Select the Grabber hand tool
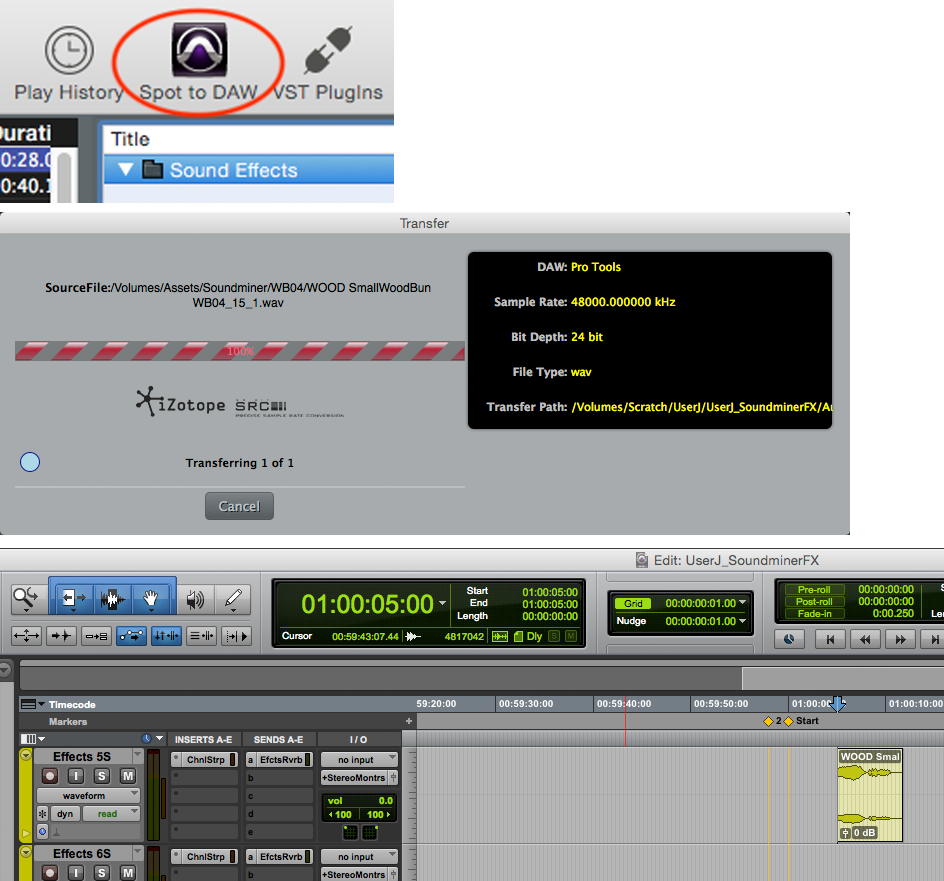 pyautogui.click(x=151, y=599)
